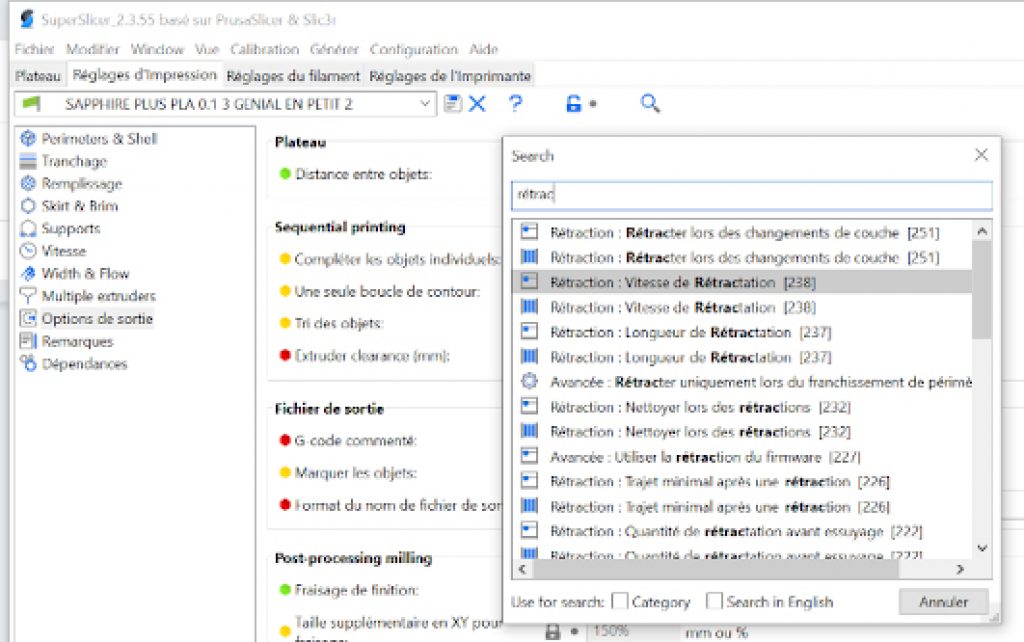Select first Nettoyer lors des rétractions result
Screen dimensions: 1024x642
[x=743, y=407]
